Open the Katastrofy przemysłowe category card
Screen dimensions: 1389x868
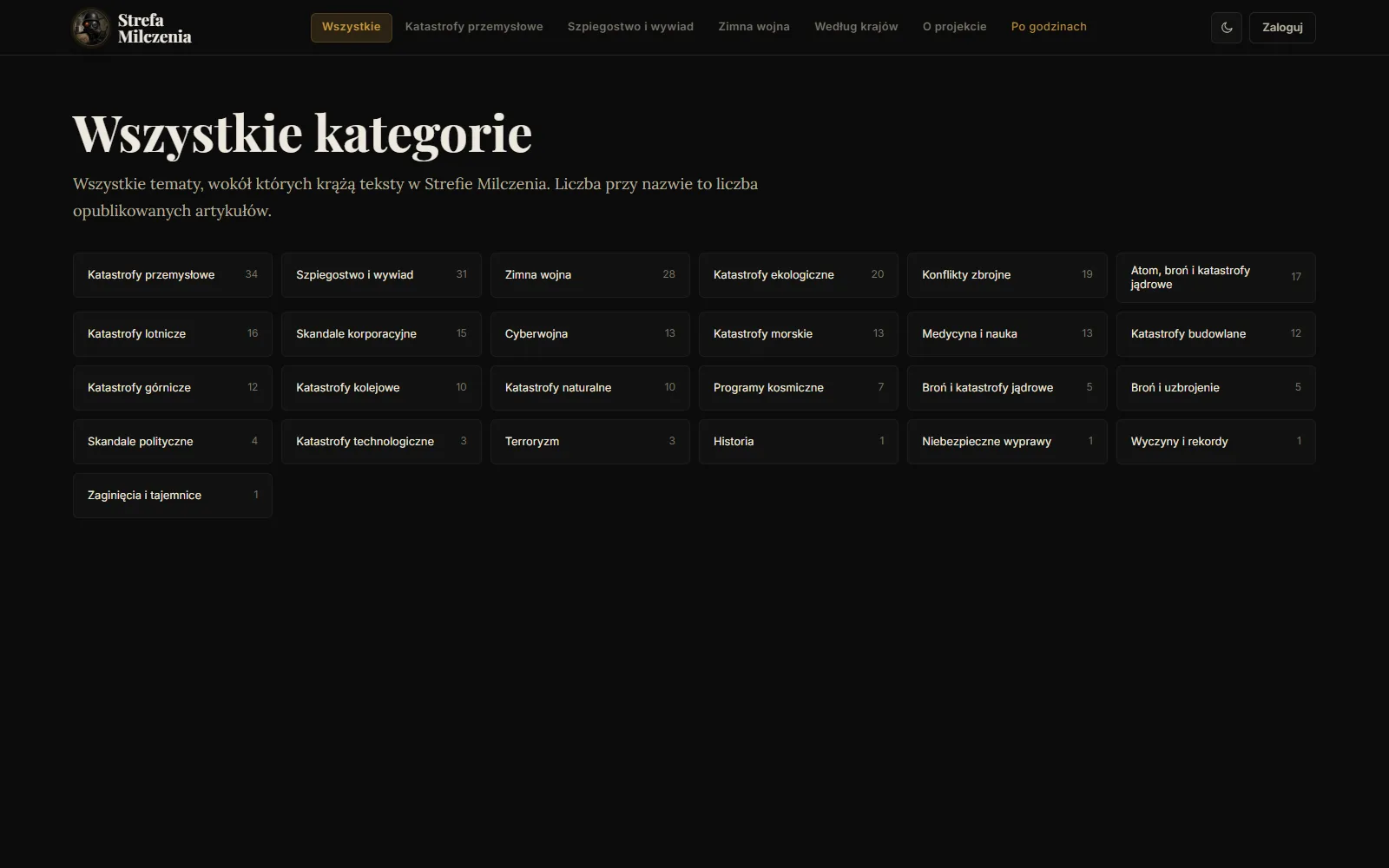point(173,275)
